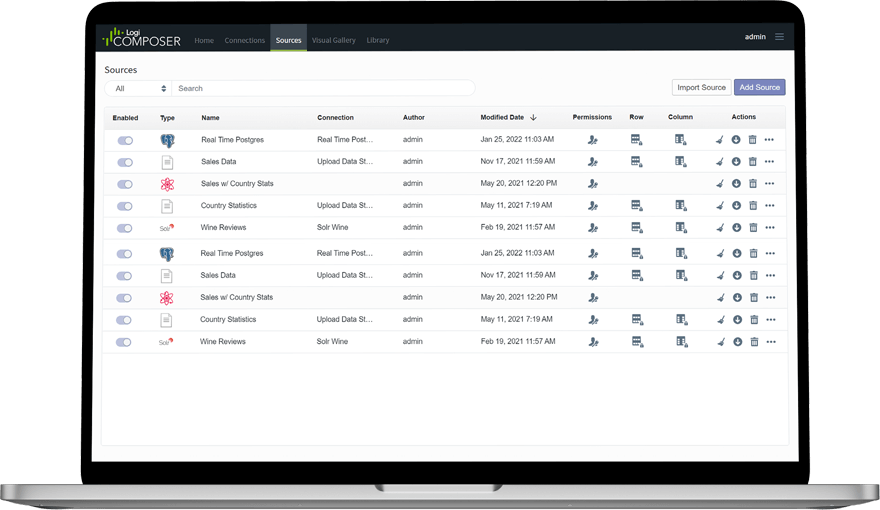Open row security for the topmost Sales Data row
This screenshot has height=510, width=880.
click(x=636, y=161)
